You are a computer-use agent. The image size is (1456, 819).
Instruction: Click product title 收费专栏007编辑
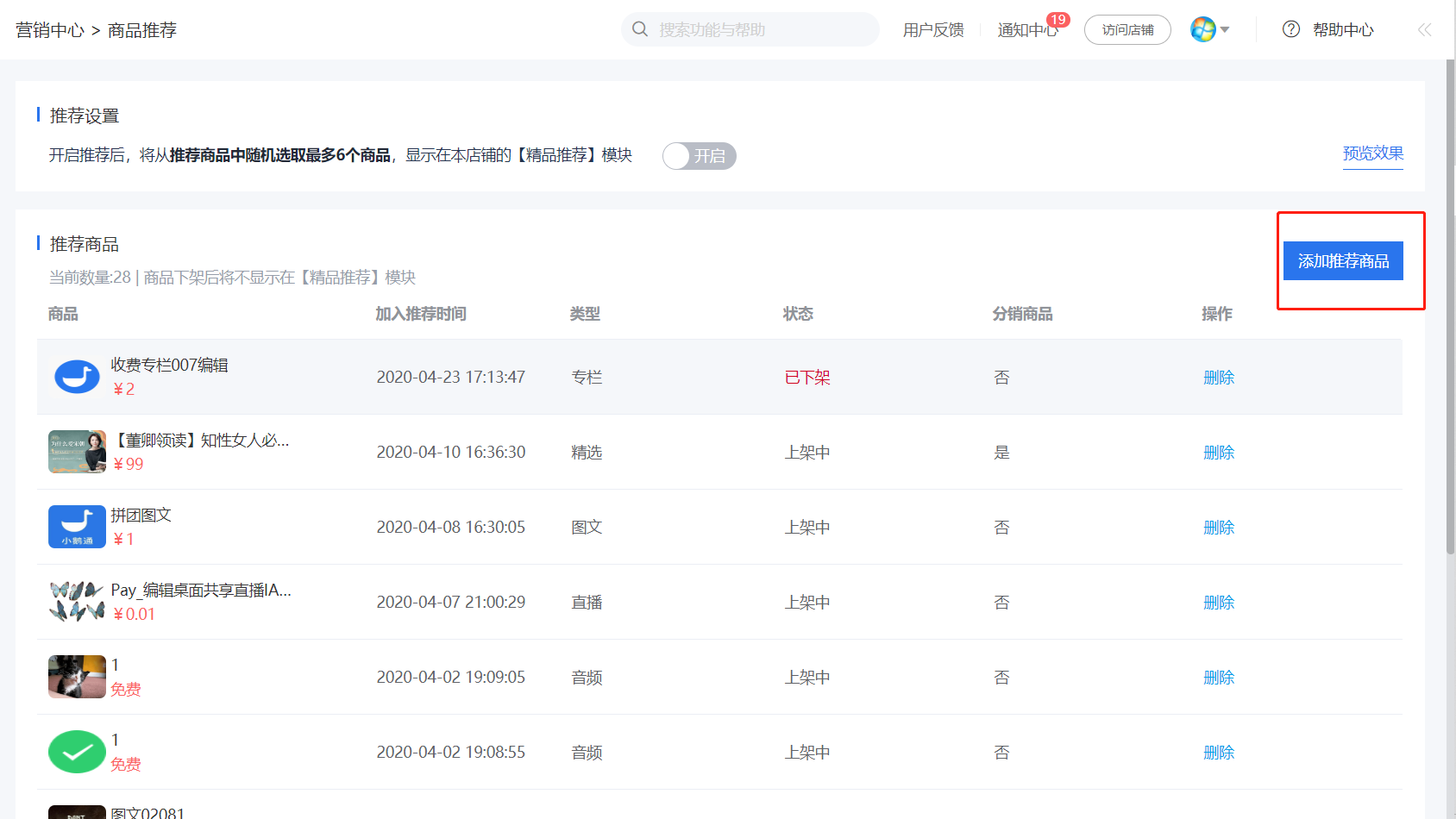pos(169,365)
